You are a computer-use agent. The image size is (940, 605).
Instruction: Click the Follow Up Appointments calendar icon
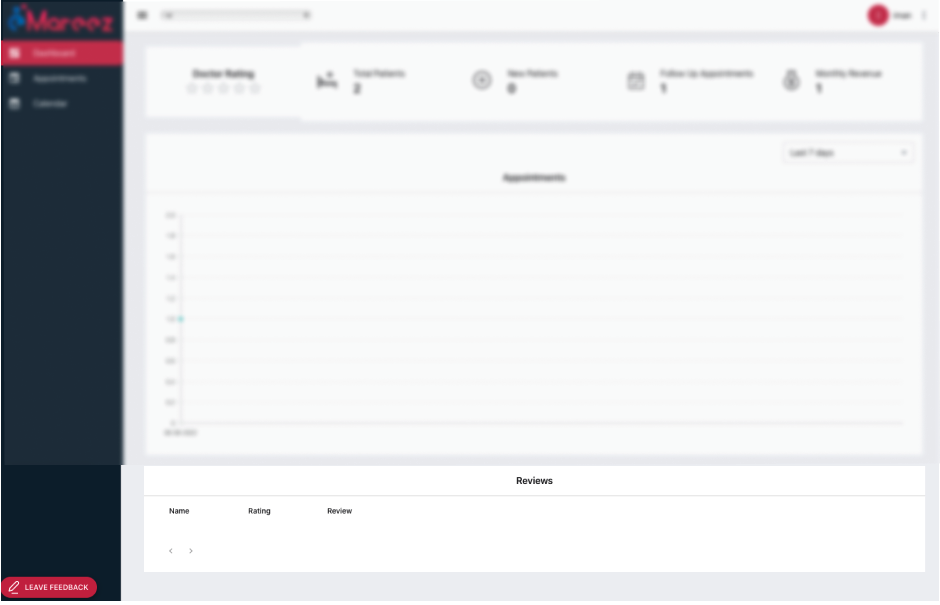pos(635,80)
